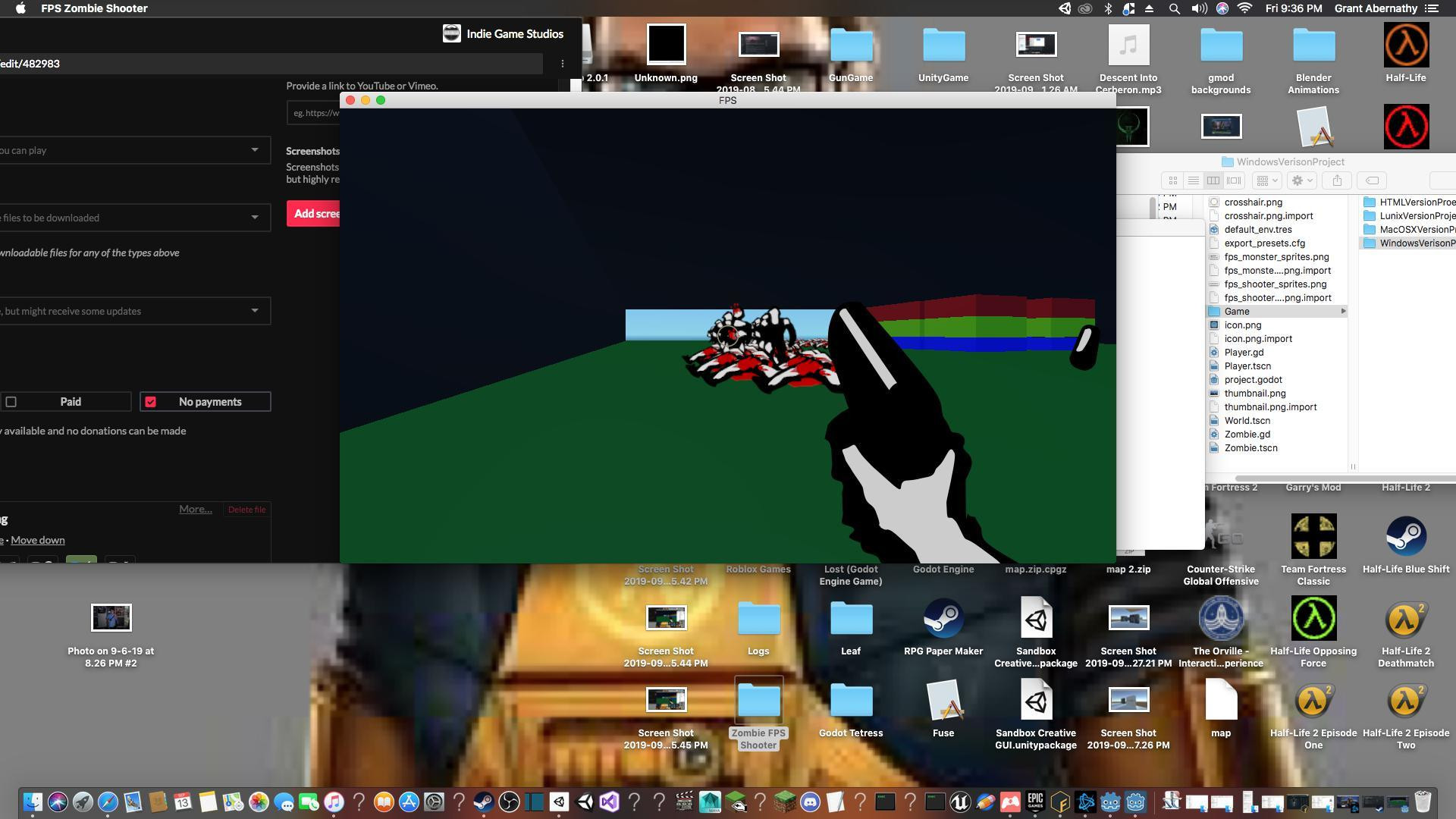Select Zombie.tscn file in Finder
This screenshot has height=819, width=1456.
pos(1250,448)
